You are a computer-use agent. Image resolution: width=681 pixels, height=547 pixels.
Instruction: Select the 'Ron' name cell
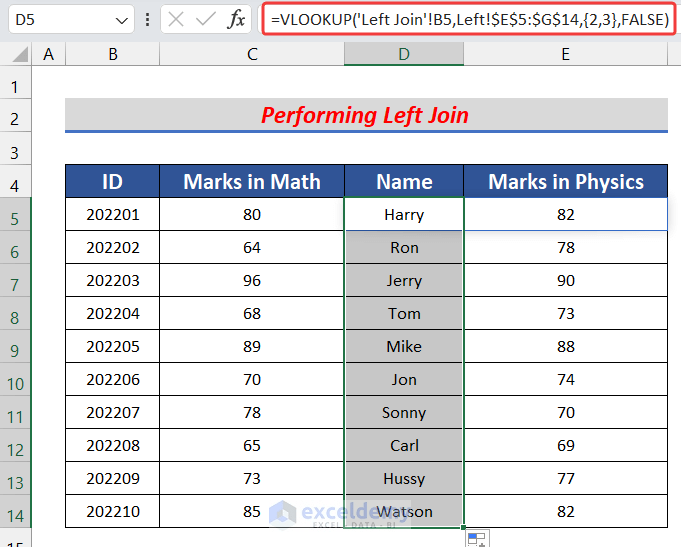coord(404,247)
